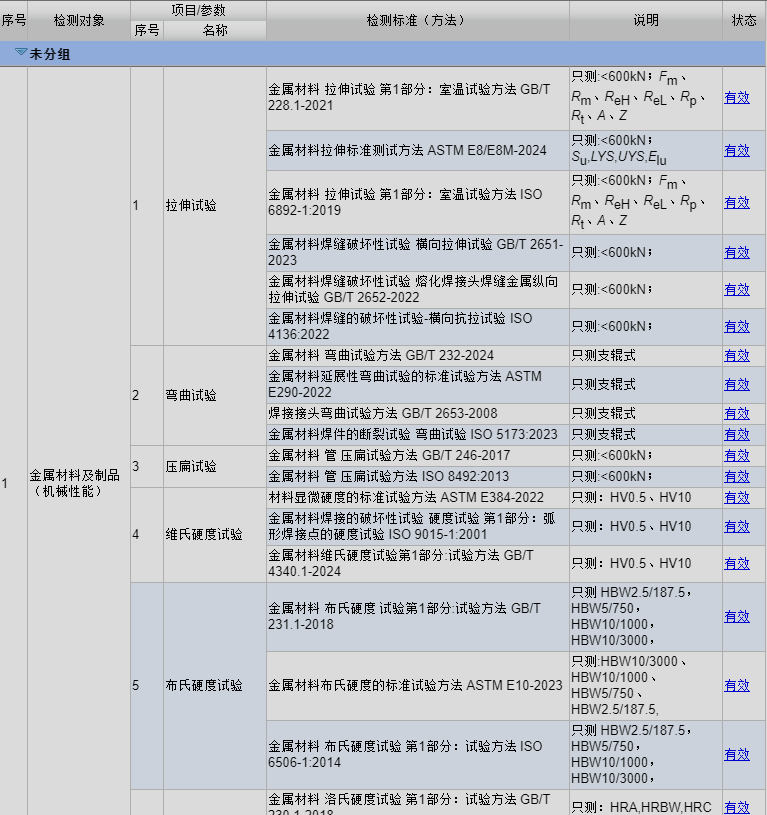This screenshot has width=767, height=815.
Task: Open 有效 link for GB/T 228.1-2021
Action: tap(737, 98)
